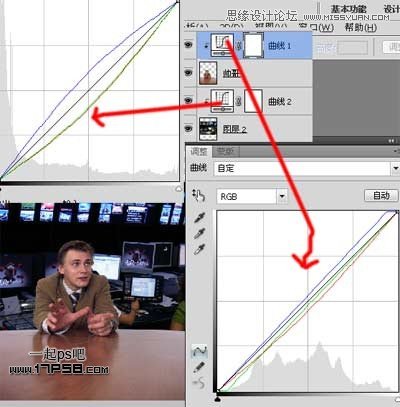Toggle visibility of 图层 2 layer
The width and height of the screenshot is (400, 407).
(189, 128)
